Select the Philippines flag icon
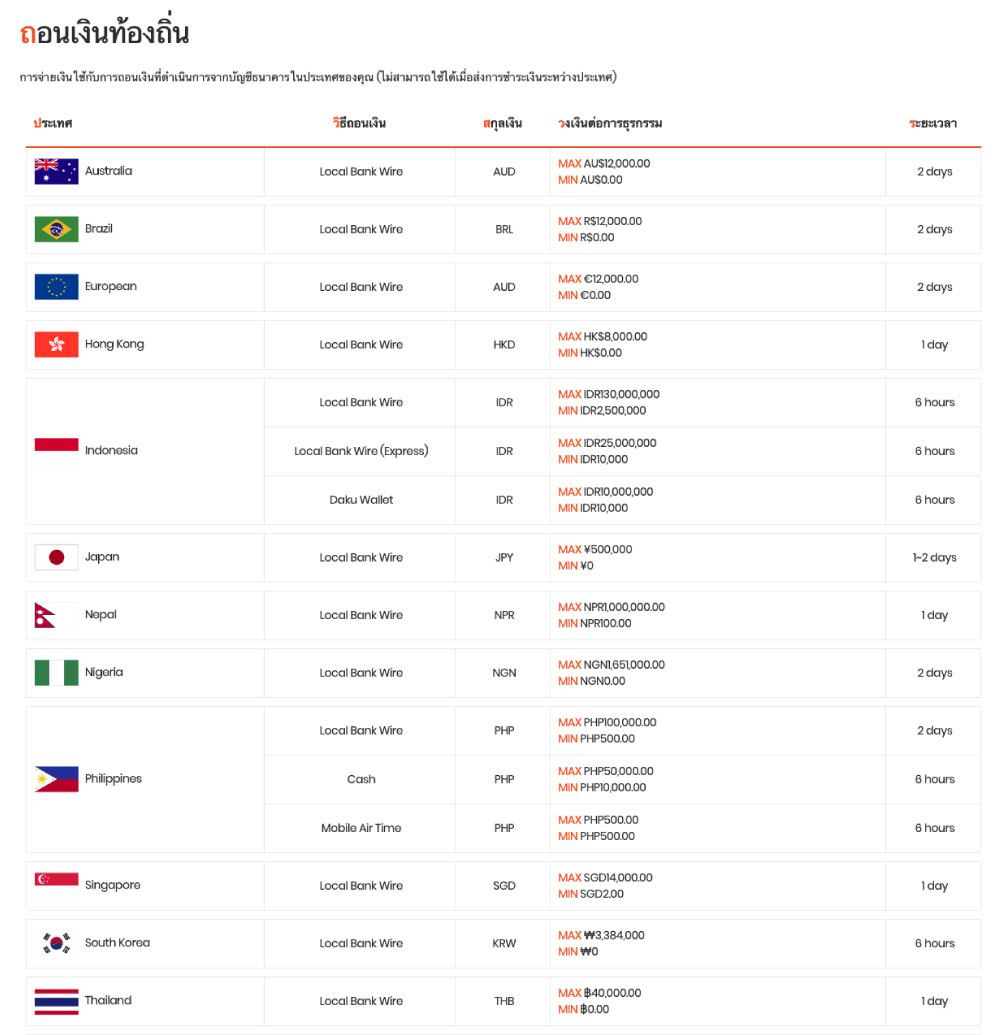 (56, 779)
